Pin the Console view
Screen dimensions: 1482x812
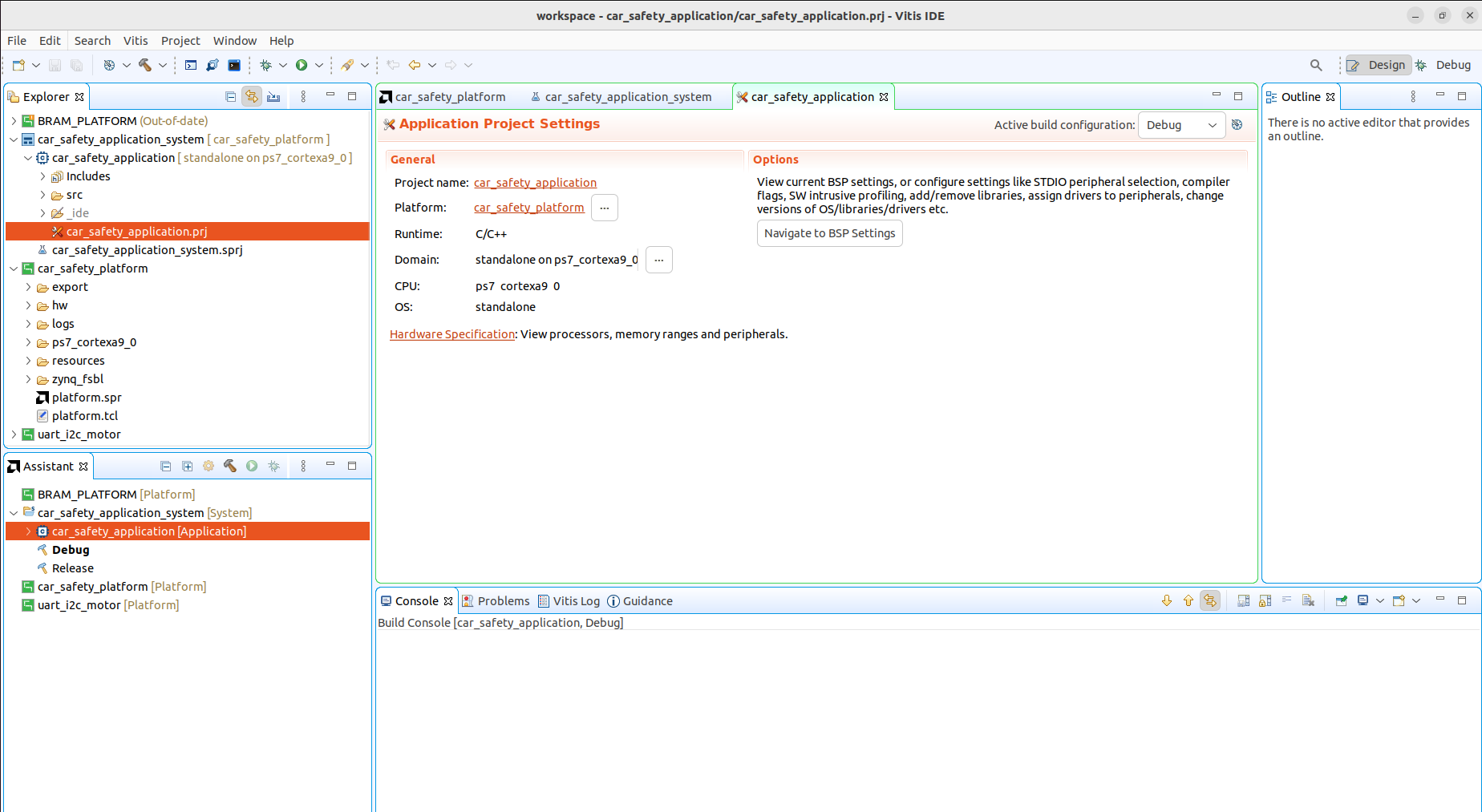point(1341,600)
